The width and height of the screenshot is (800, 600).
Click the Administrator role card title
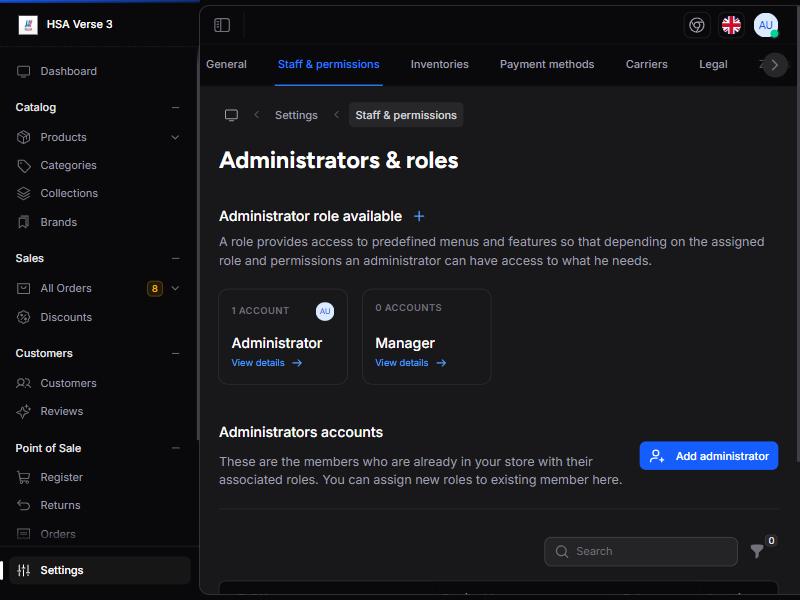(277, 343)
